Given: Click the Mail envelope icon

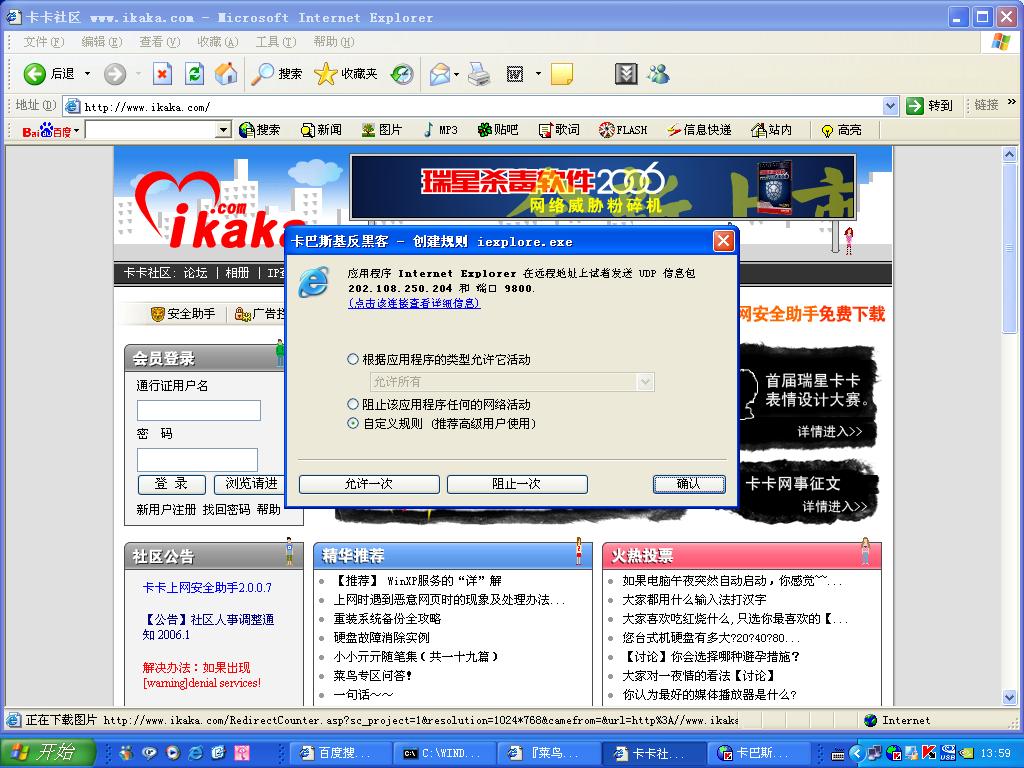Looking at the screenshot, I should tap(440, 74).
